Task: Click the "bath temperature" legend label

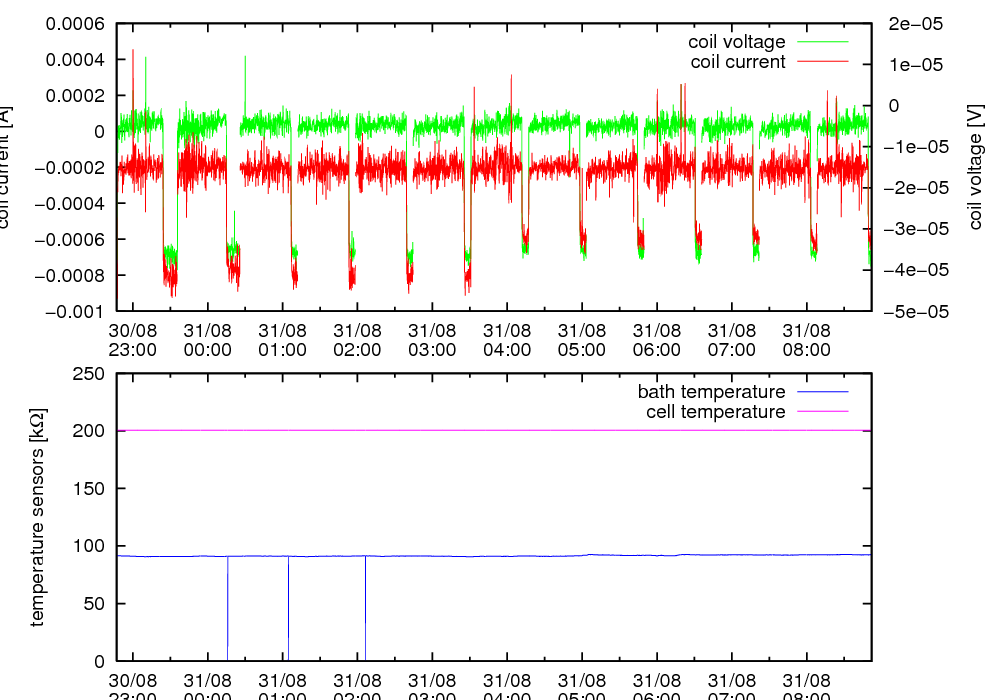Action: [711, 392]
